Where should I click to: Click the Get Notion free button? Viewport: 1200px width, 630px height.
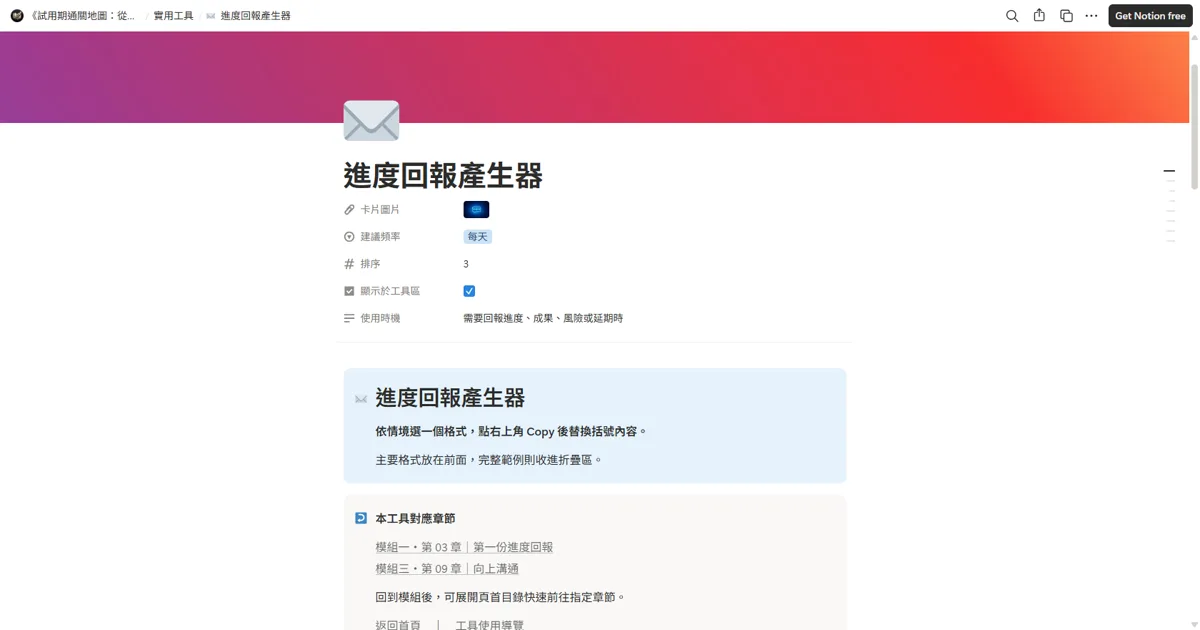1150,16
